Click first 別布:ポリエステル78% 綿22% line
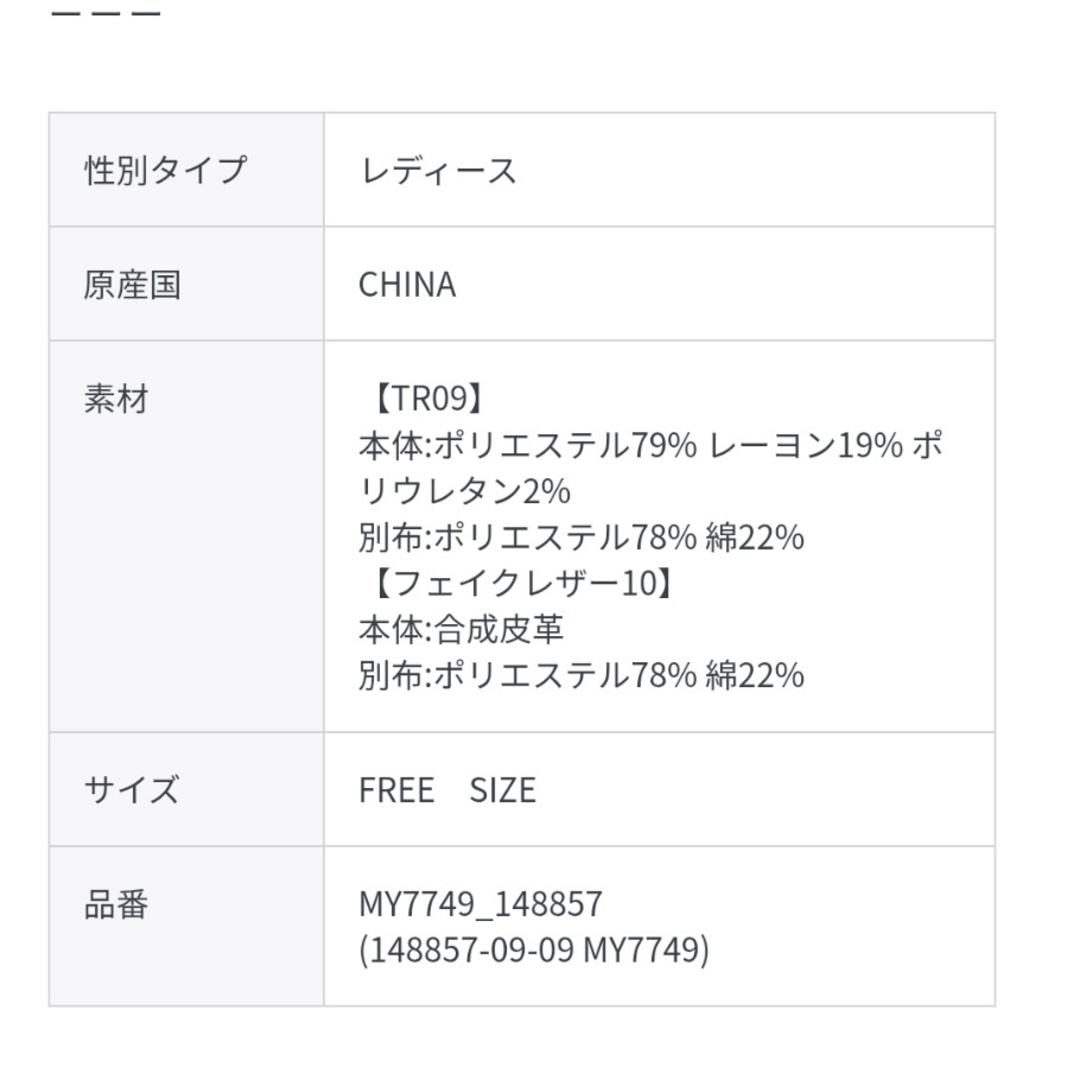1080x1080 pixels. point(581,537)
